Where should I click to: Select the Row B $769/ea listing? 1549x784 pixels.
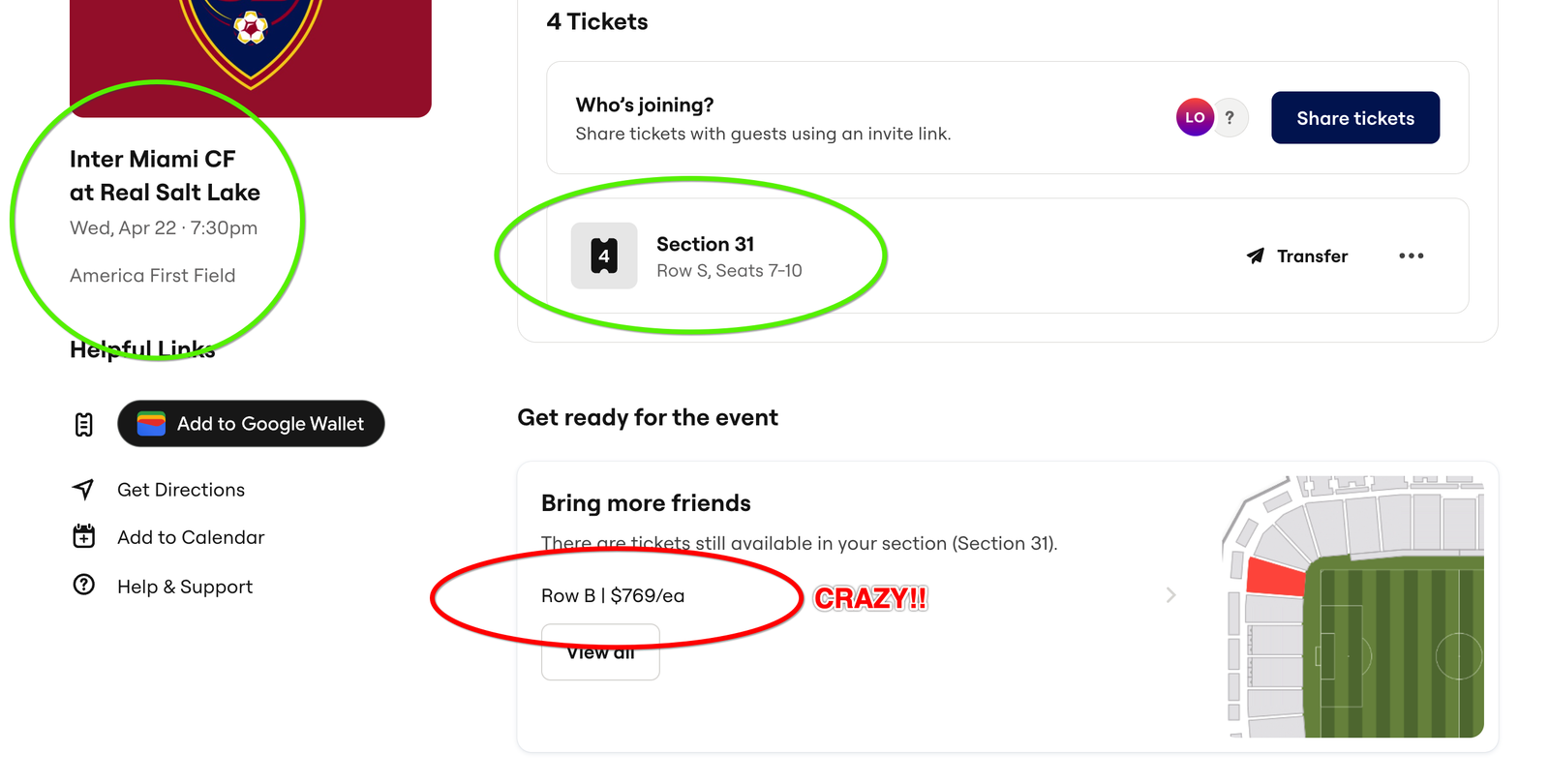pyautogui.click(x=613, y=595)
